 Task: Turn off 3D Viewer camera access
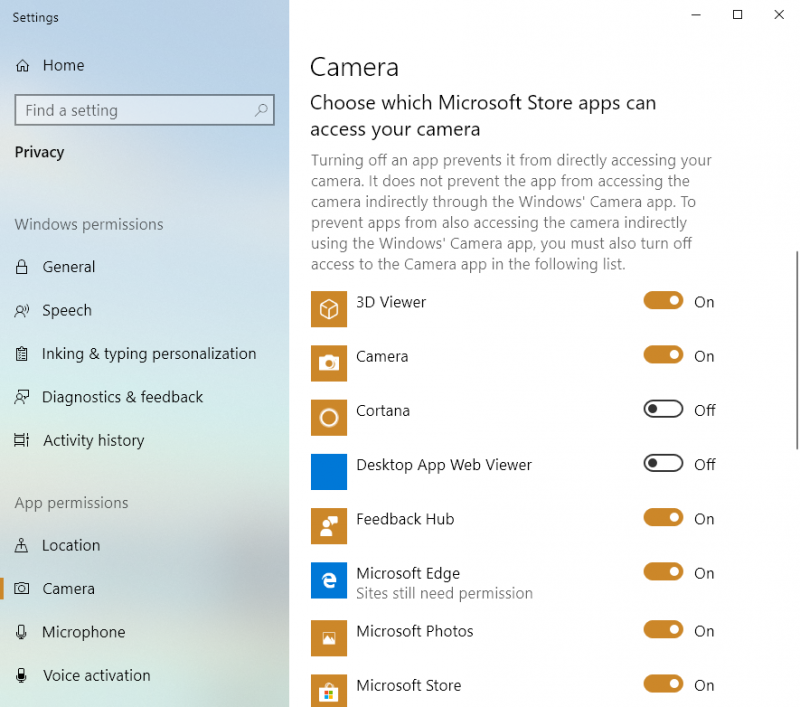663,301
